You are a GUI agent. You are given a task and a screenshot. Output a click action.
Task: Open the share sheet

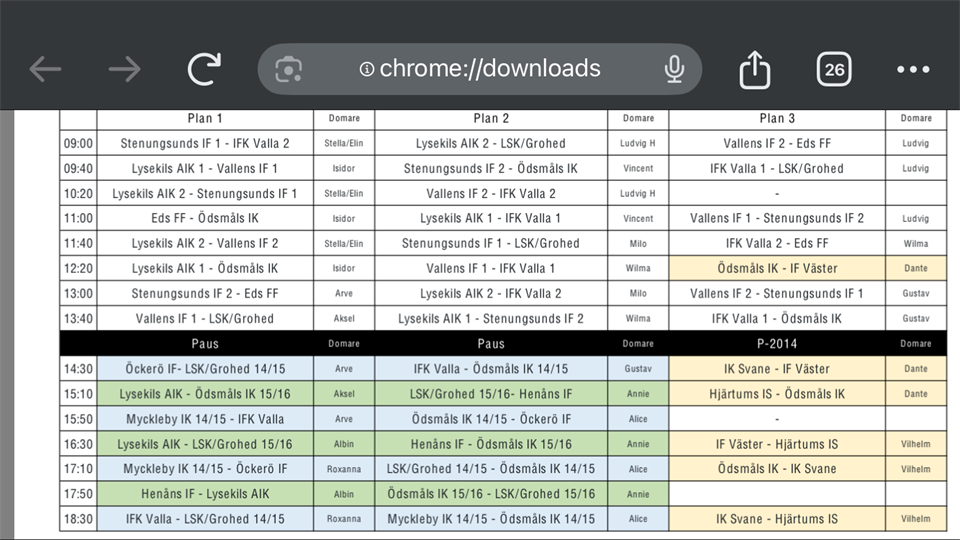click(755, 69)
